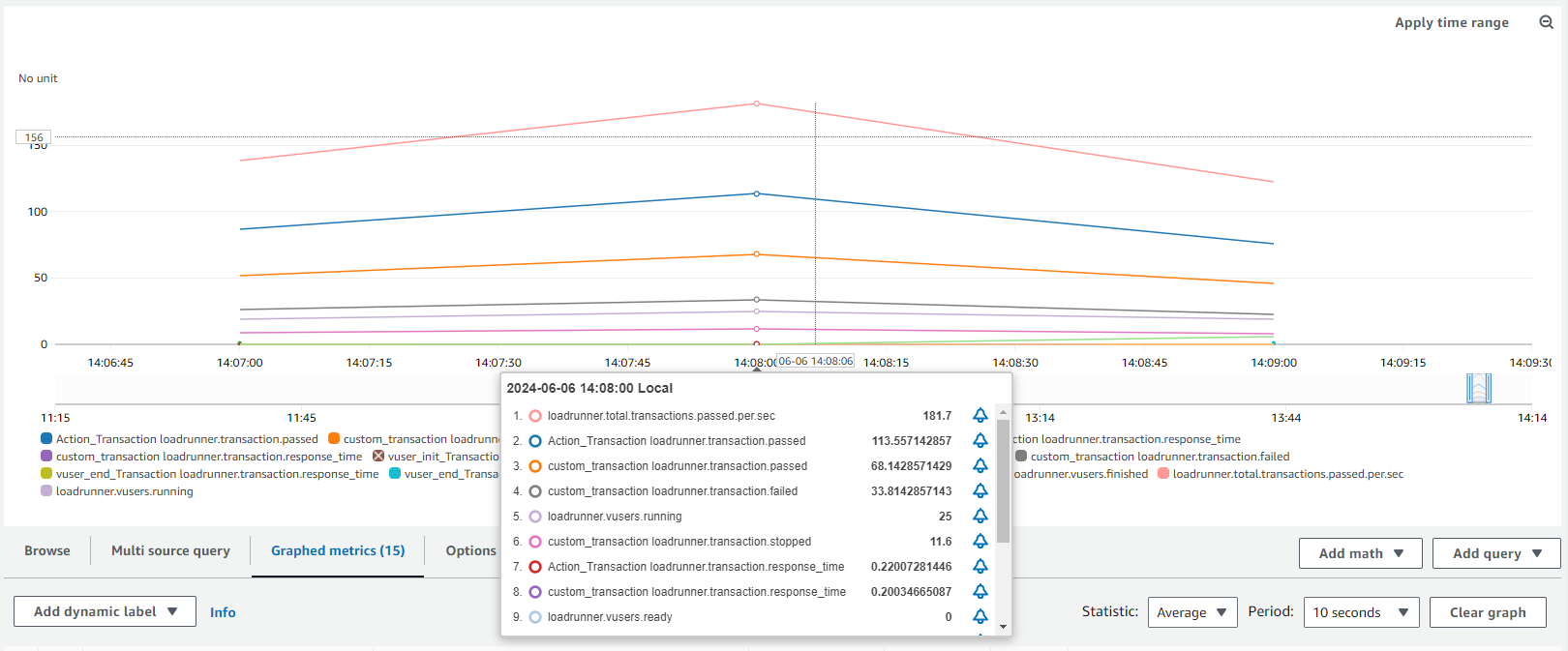Click bell icon next to custom_transaction transaction.failed
Screen dimensions: 1568x651
[x=980, y=491]
